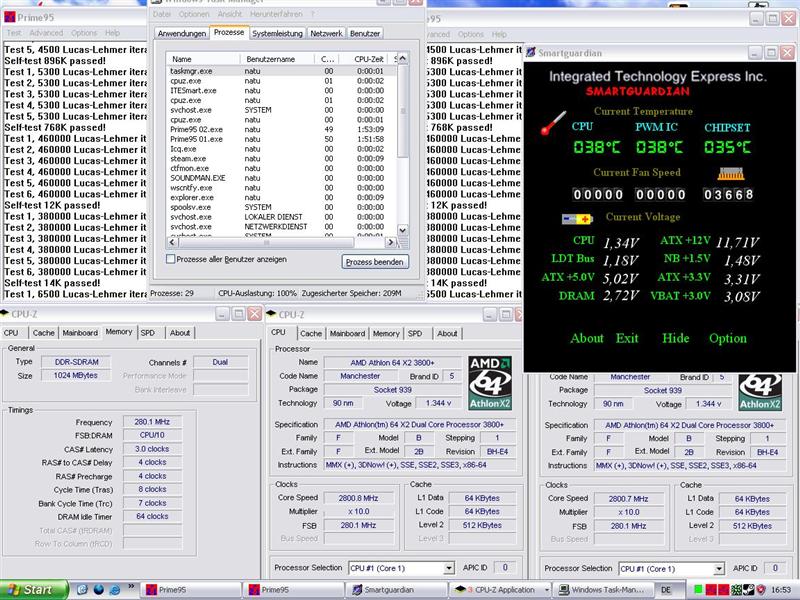The width and height of the screenshot is (800, 600).
Task: Click the green square tray icon
Action: click(698, 590)
